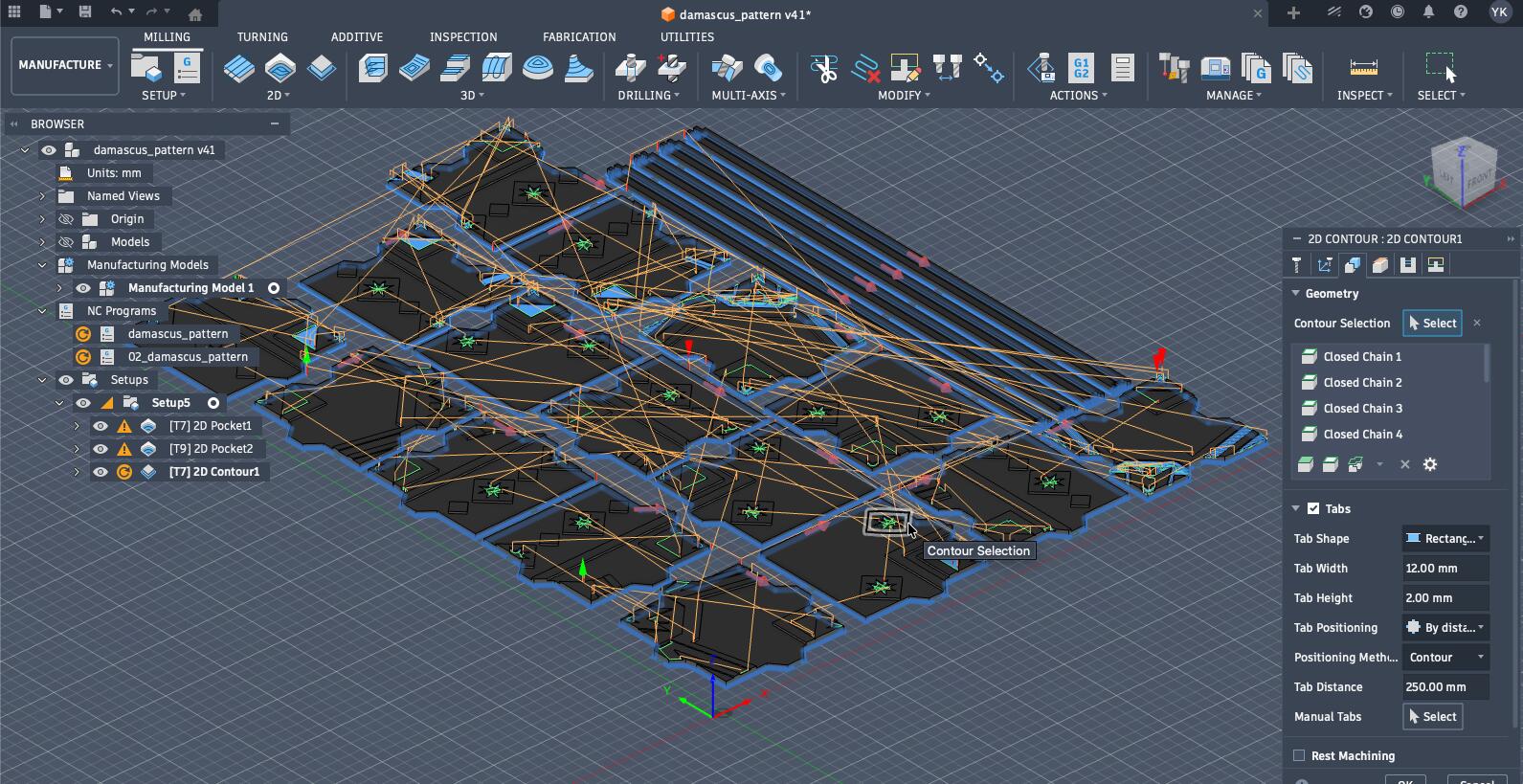Open the YK profile button
Image resolution: width=1523 pixels, height=784 pixels.
point(1499,12)
